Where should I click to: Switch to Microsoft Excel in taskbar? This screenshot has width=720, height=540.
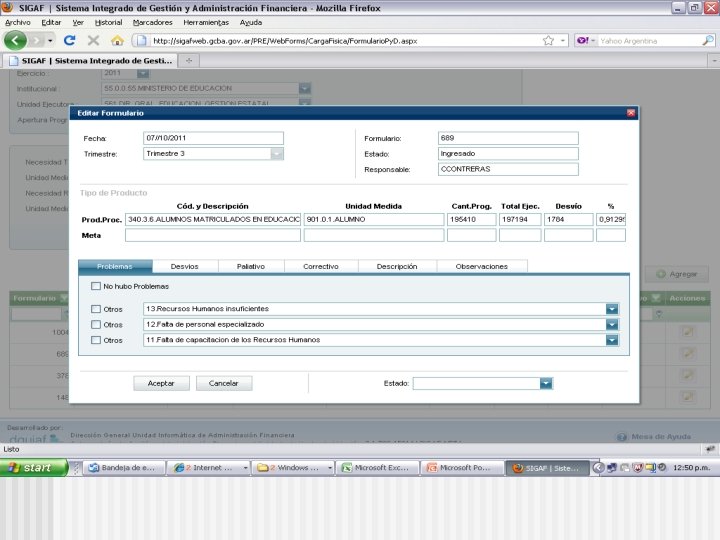pyautogui.click(x=377, y=467)
